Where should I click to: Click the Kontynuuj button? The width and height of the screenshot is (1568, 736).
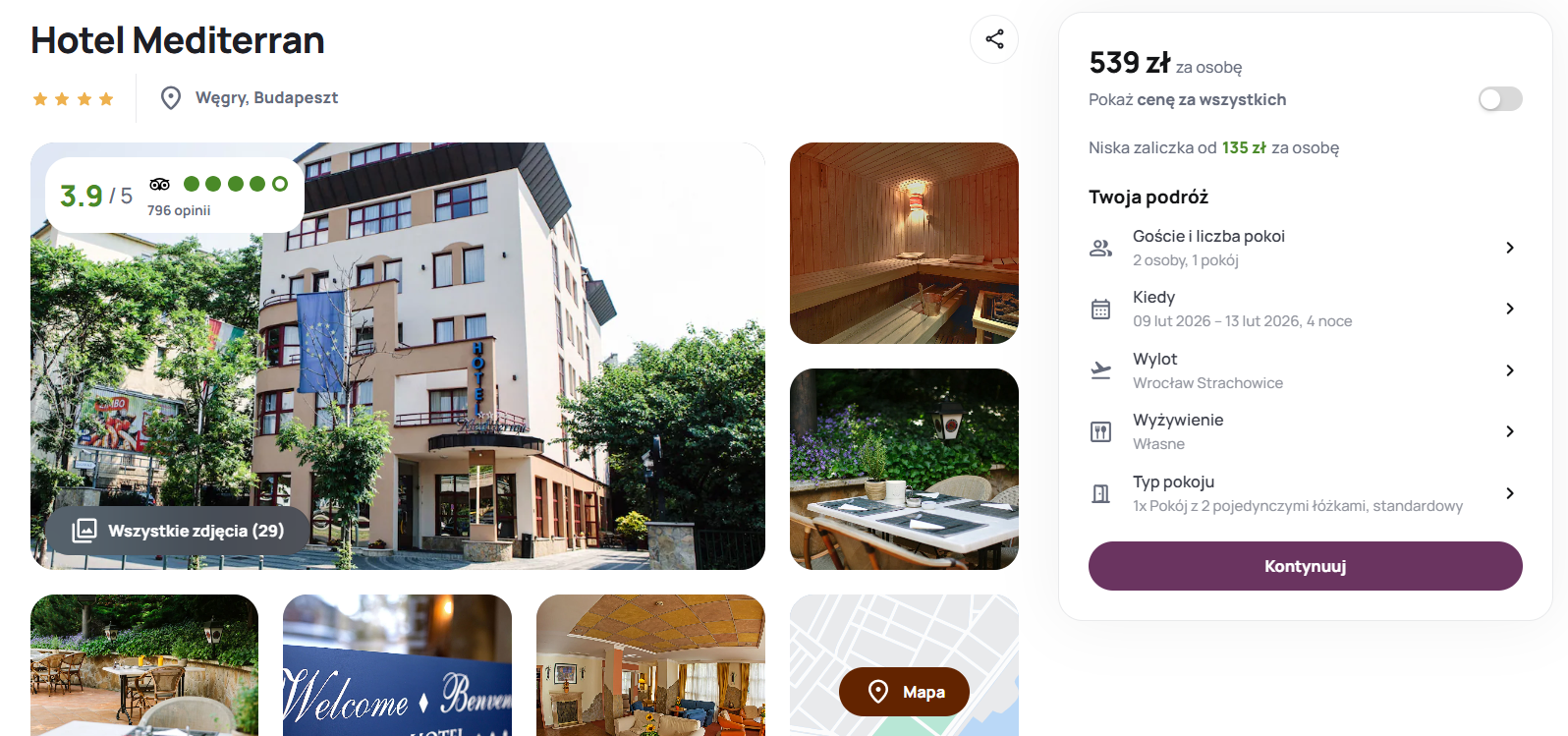[1305, 566]
